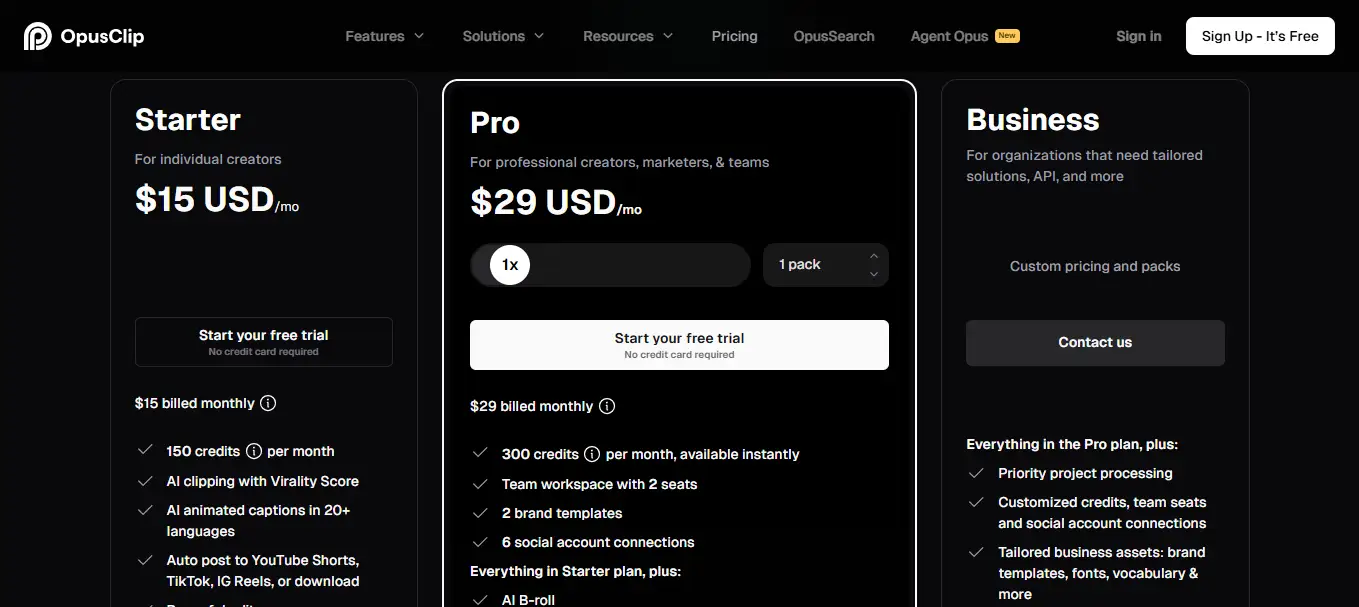Click the OpusClip logo icon

click(38, 36)
